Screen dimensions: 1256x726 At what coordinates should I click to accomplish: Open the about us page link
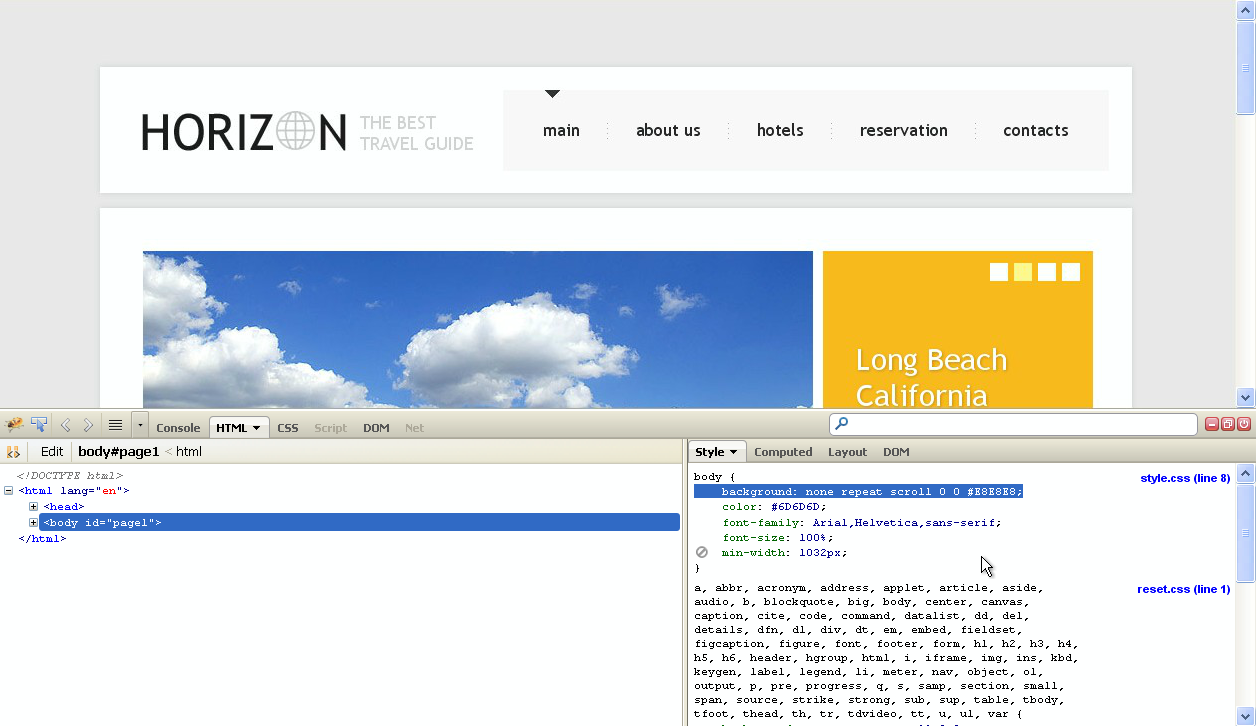[x=668, y=130]
